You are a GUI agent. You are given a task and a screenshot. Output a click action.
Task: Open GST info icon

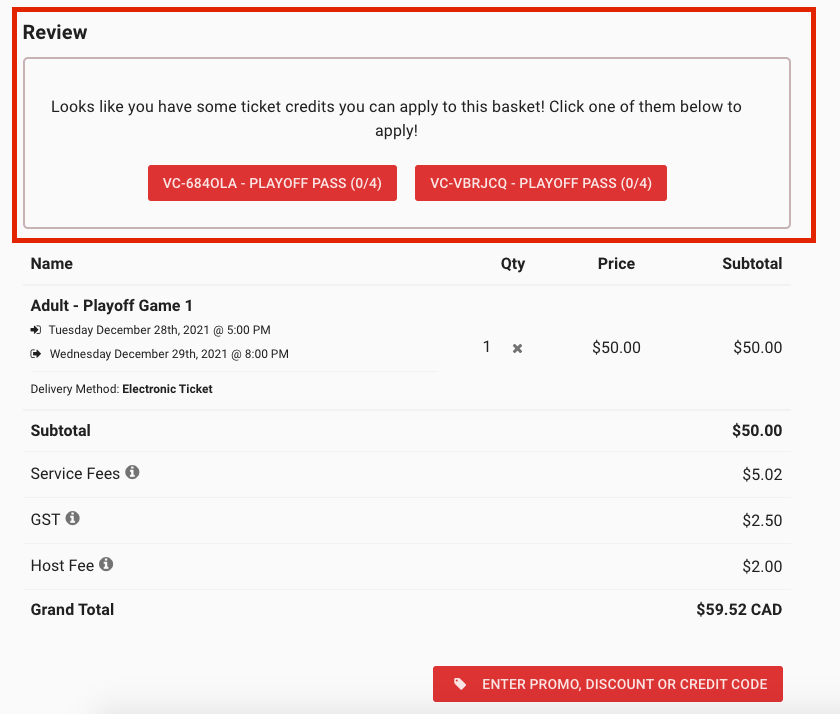click(x=72, y=518)
